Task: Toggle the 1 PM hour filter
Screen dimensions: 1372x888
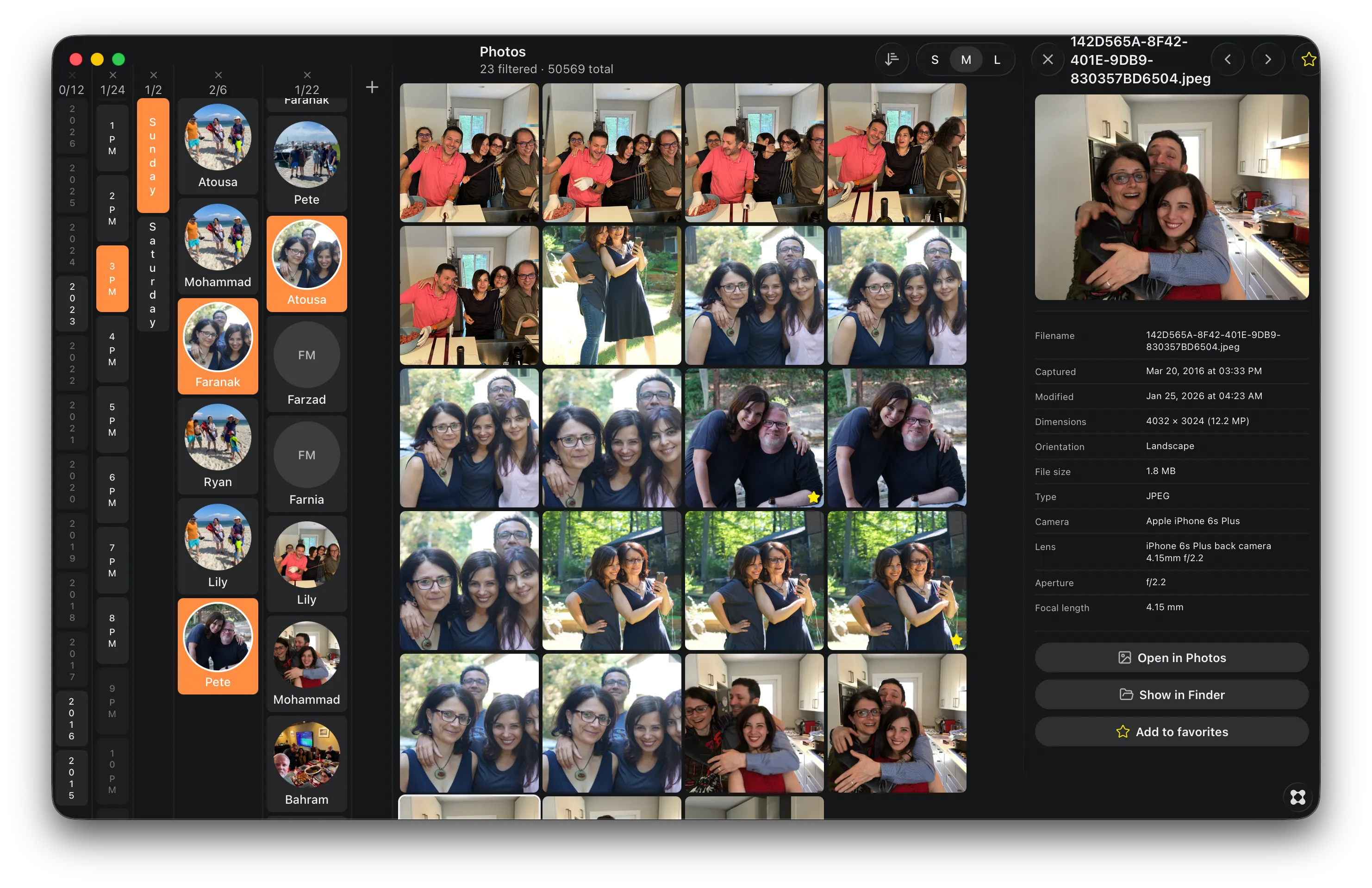Action: point(112,138)
